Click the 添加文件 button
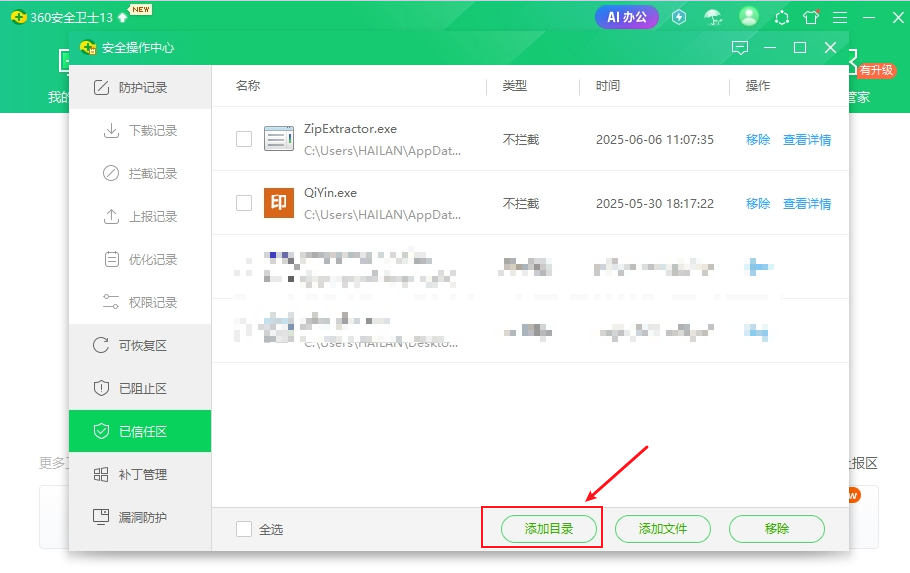 [x=663, y=529]
